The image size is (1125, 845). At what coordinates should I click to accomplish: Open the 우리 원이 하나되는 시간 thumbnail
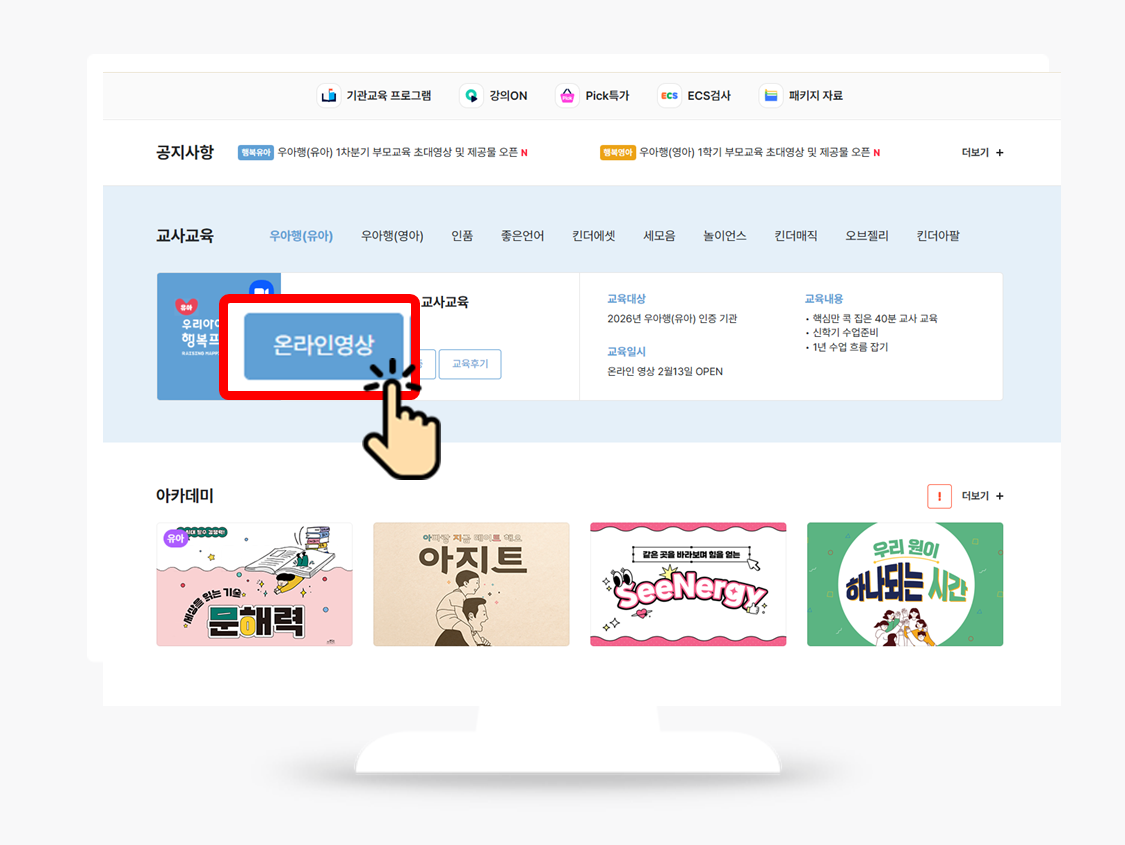[x=905, y=585]
